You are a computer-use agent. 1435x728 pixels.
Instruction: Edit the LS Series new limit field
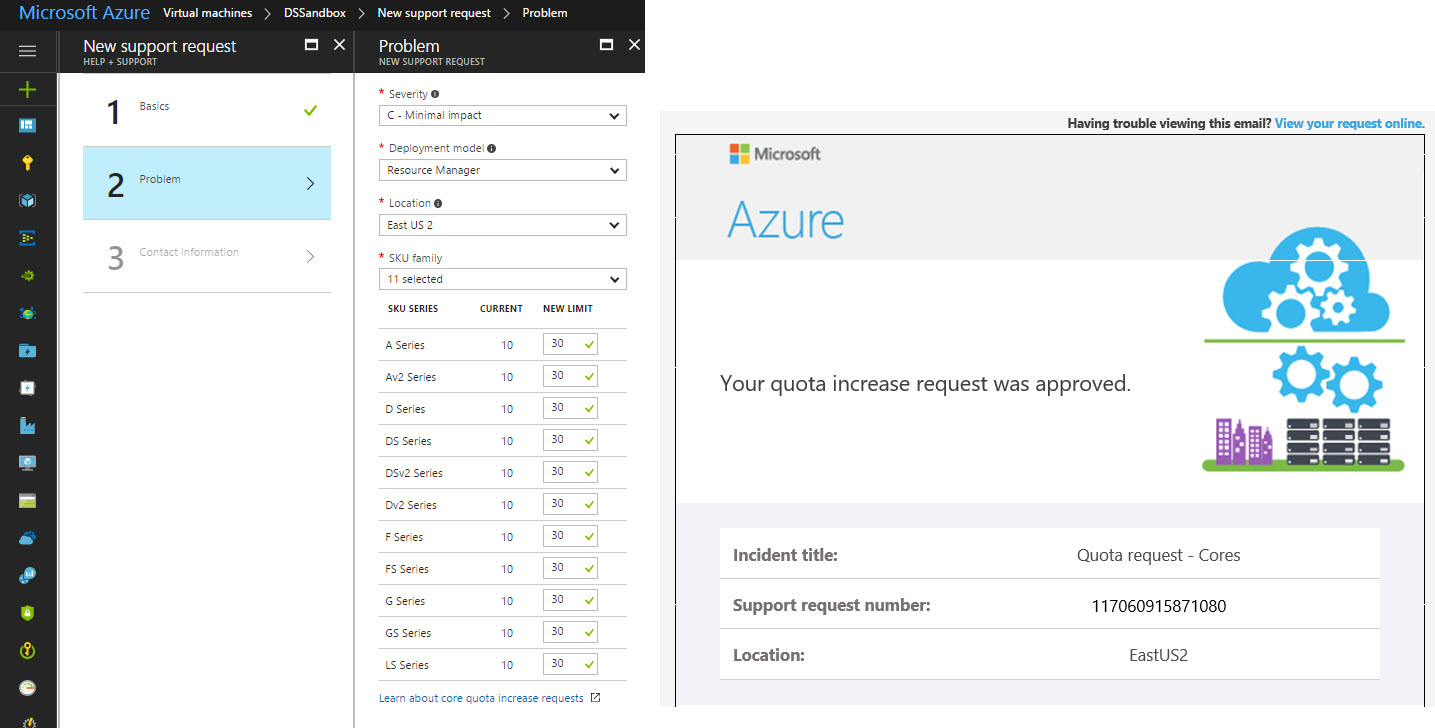570,664
